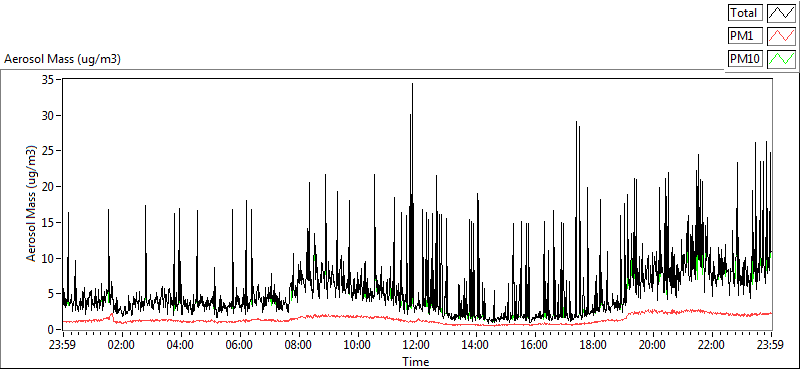Click the vertical Aerosol Mass axis label

[32, 204]
